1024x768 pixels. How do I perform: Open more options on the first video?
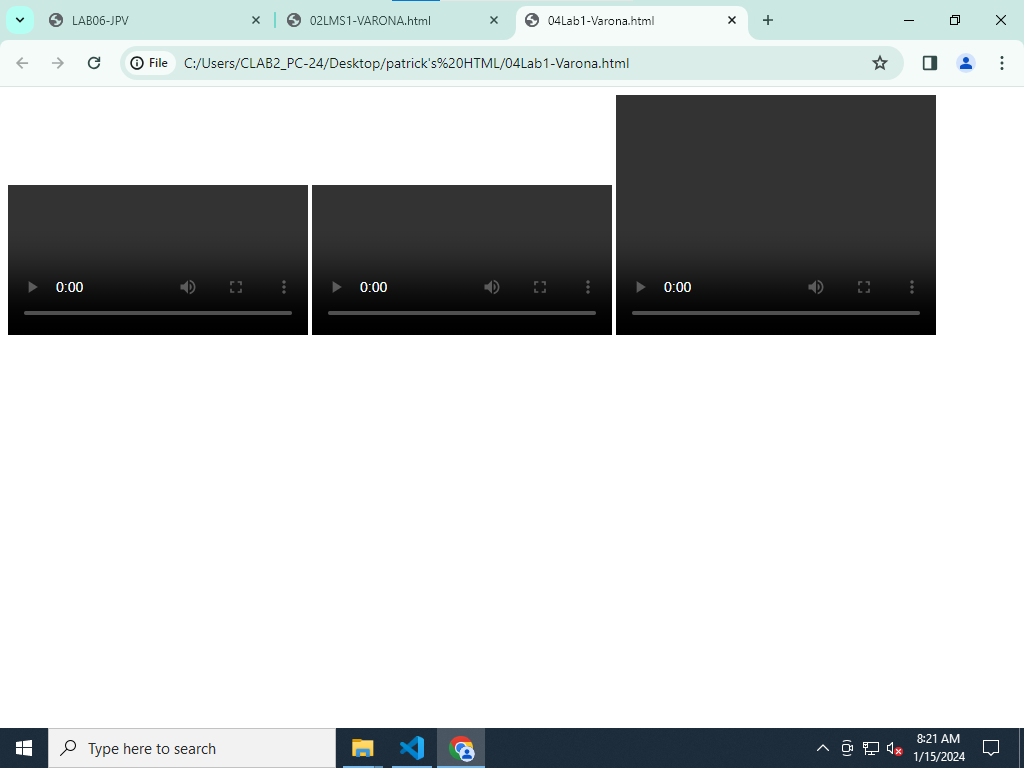(284, 287)
